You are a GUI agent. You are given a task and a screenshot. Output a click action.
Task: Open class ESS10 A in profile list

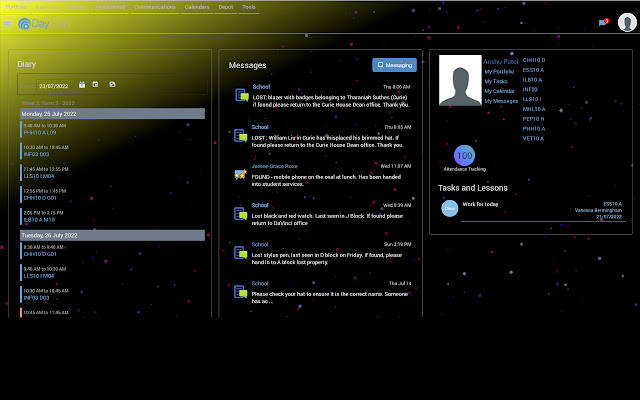pyautogui.click(x=533, y=70)
